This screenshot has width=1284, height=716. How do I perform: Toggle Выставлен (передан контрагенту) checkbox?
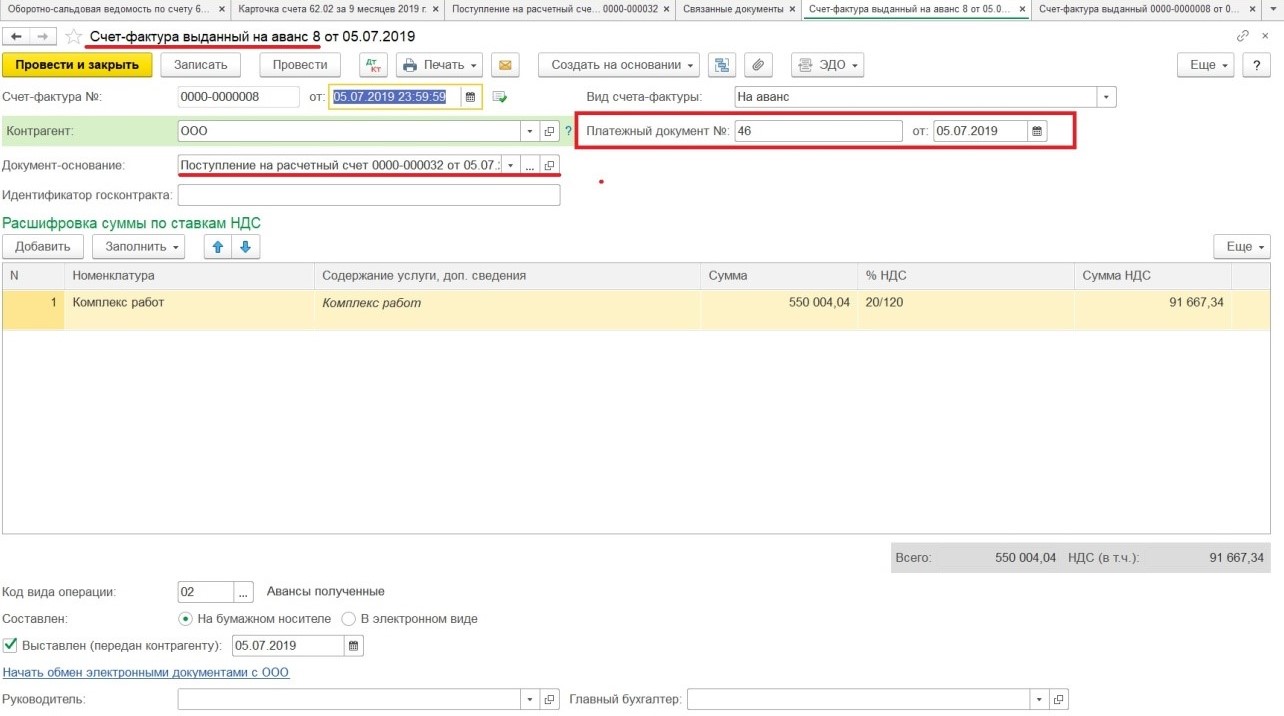(10, 646)
